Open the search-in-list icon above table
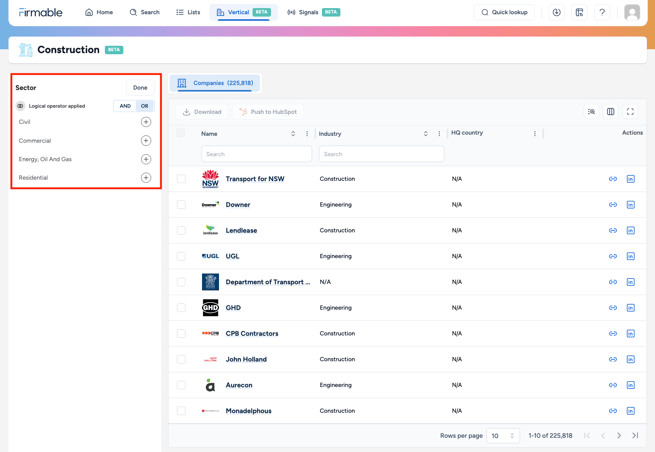 click(x=591, y=112)
